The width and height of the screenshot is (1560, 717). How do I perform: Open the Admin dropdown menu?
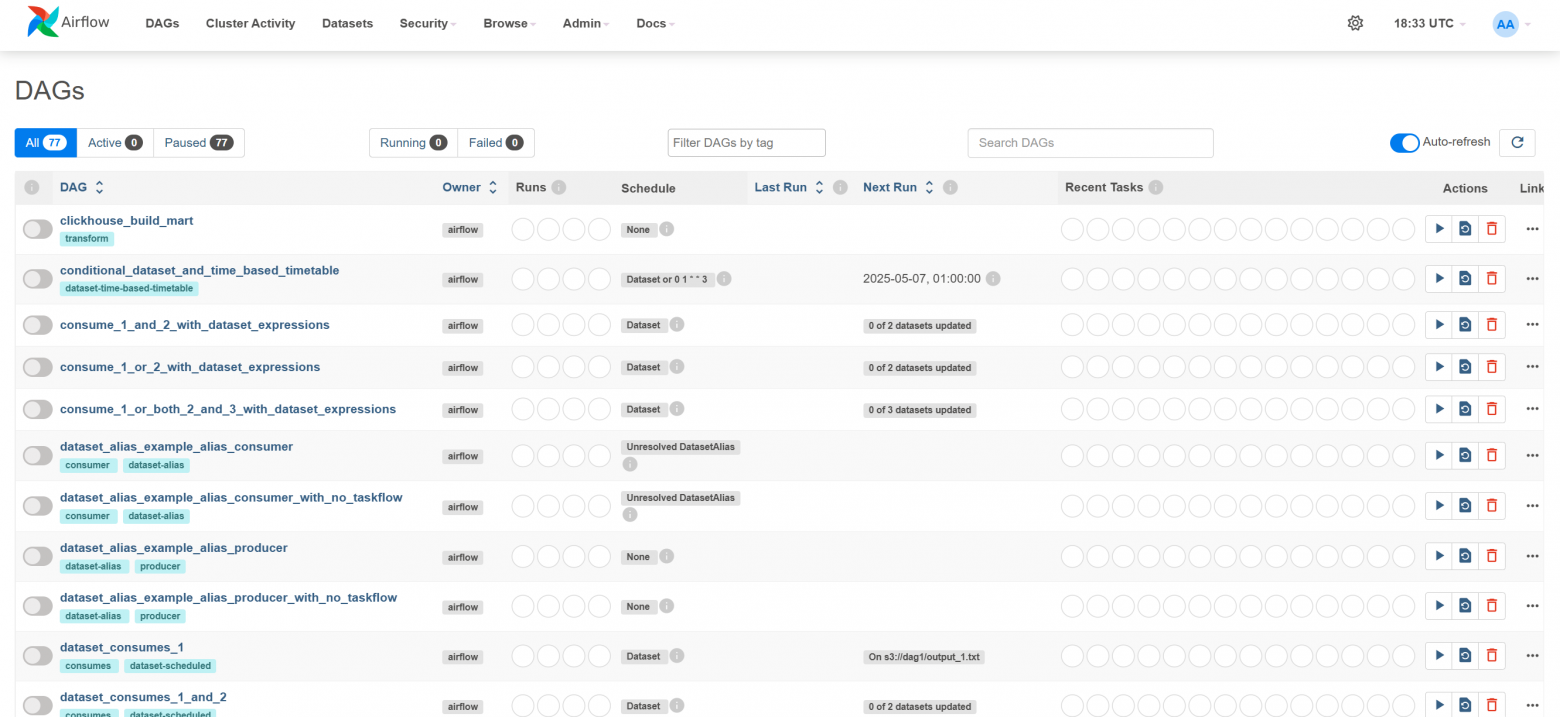pos(586,23)
